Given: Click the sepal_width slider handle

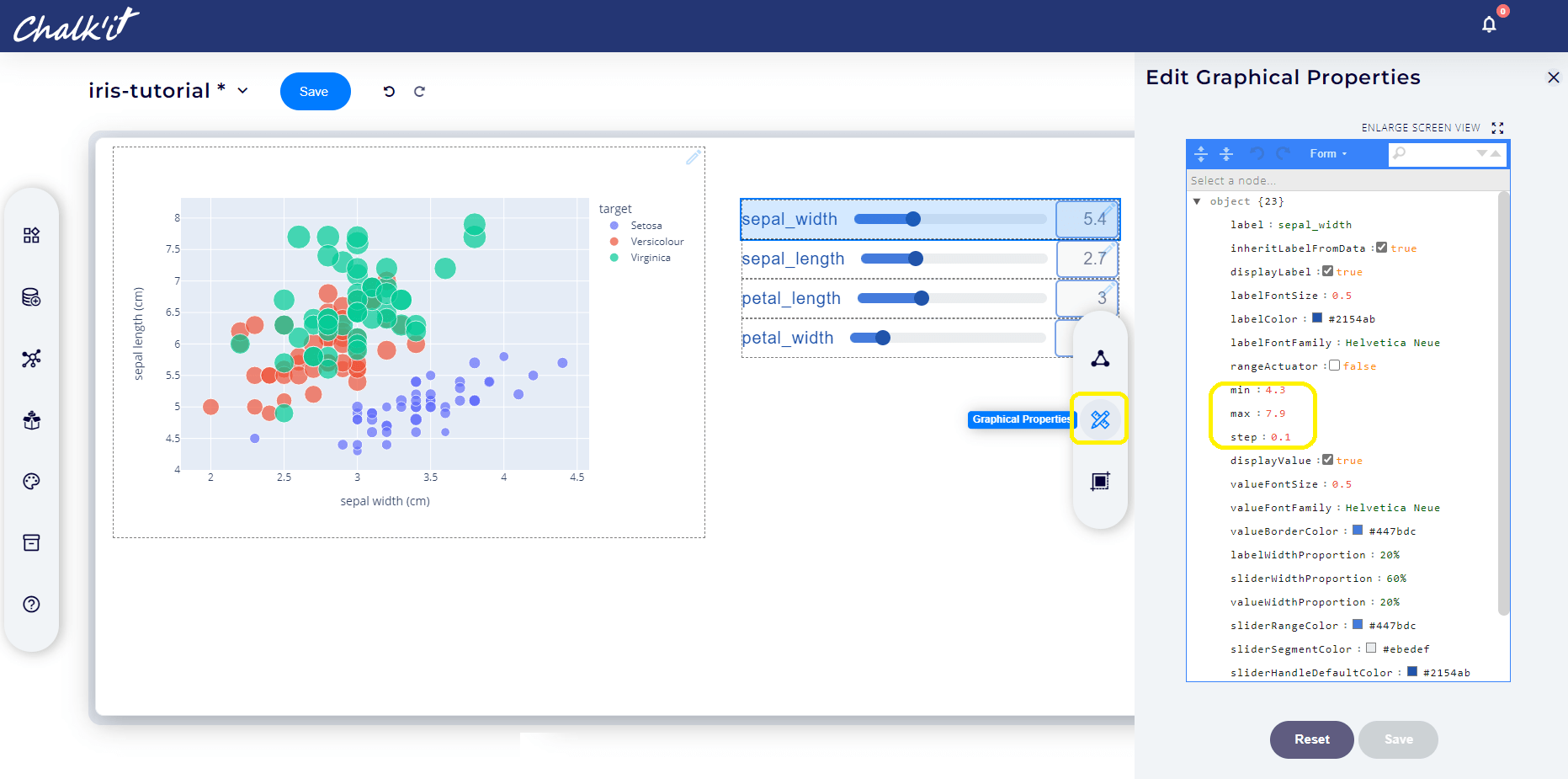Looking at the screenshot, I should (x=913, y=219).
